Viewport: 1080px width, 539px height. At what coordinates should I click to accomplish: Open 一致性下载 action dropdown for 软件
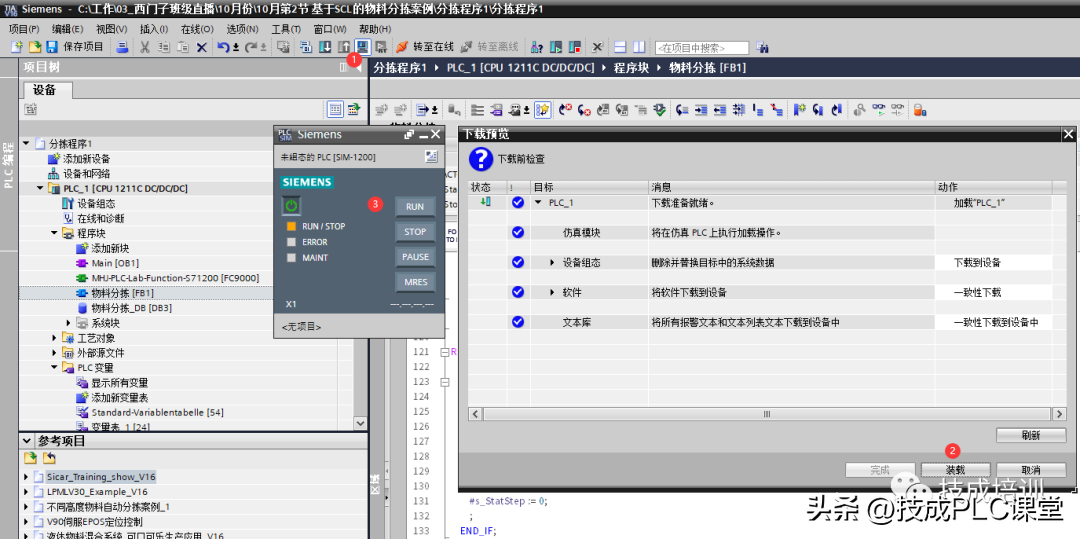993,293
